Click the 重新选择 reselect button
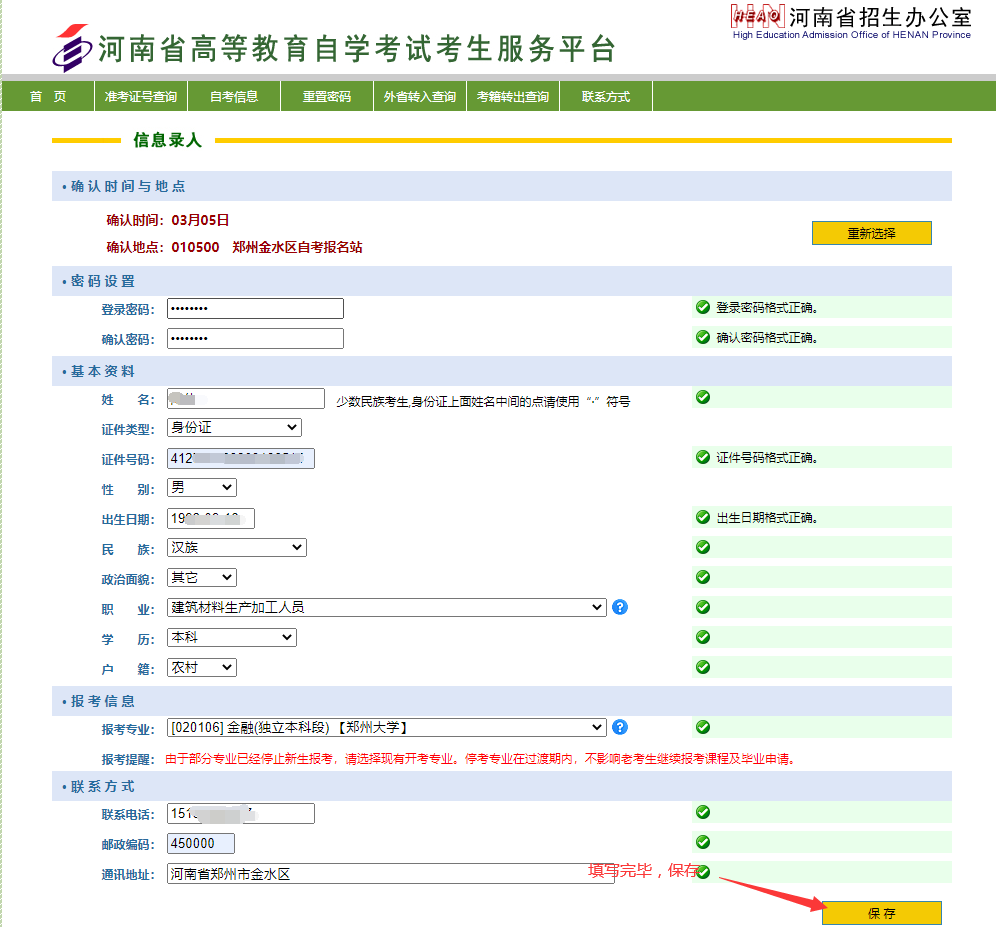This screenshot has width=996, height=927. pyautogui.click(x=871, y=233)
